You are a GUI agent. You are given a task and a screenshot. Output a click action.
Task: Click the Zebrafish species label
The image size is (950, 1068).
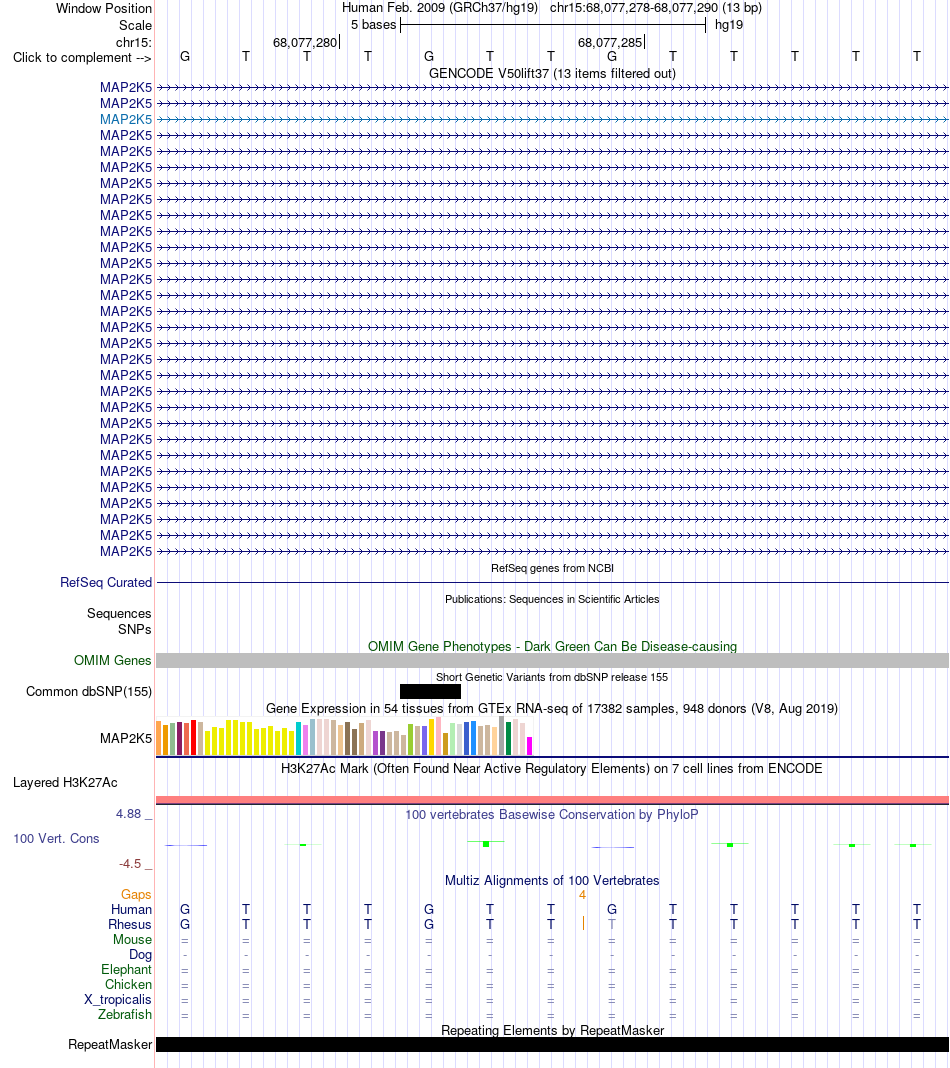[x=125, y=1014]
